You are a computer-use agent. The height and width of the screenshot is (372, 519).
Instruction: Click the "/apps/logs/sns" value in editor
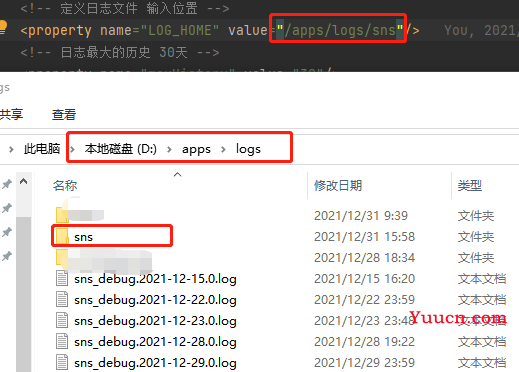(x=340, y=30)
